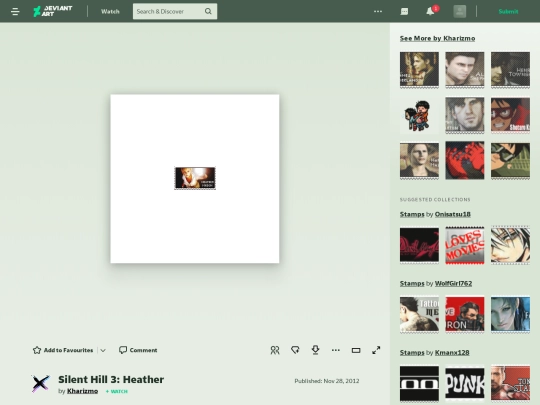Add deviation to Favourites

point(63,350)
